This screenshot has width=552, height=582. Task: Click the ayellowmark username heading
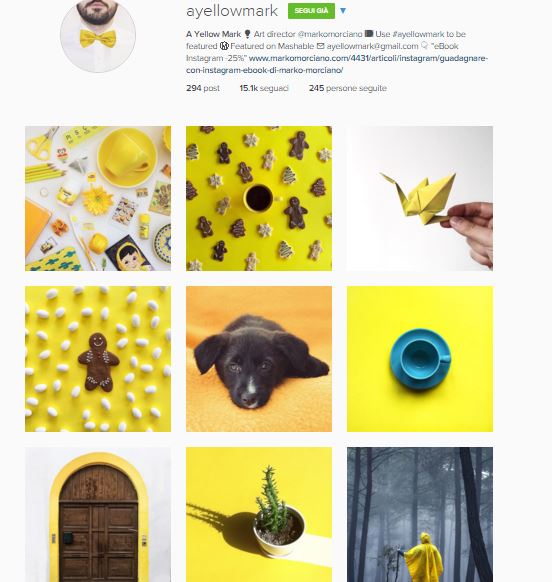click(x=232, y=11)
